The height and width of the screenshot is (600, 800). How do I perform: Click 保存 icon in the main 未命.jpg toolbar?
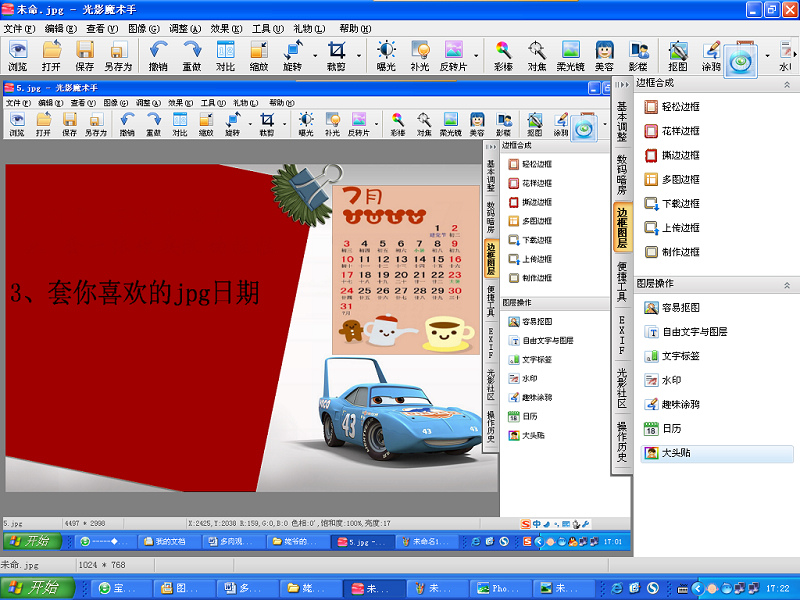tap(85, 56)
